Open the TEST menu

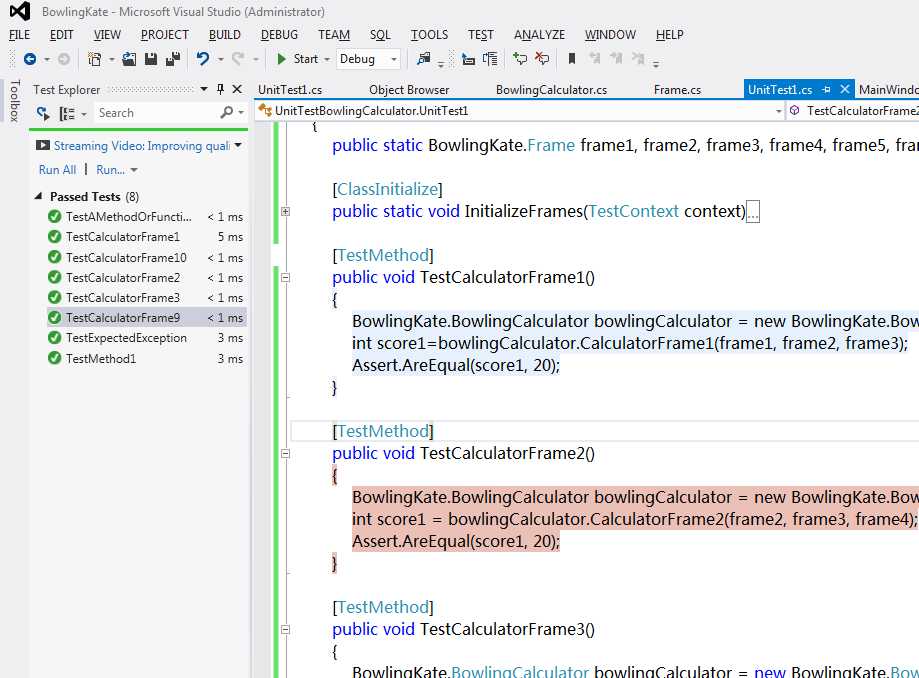481,35
